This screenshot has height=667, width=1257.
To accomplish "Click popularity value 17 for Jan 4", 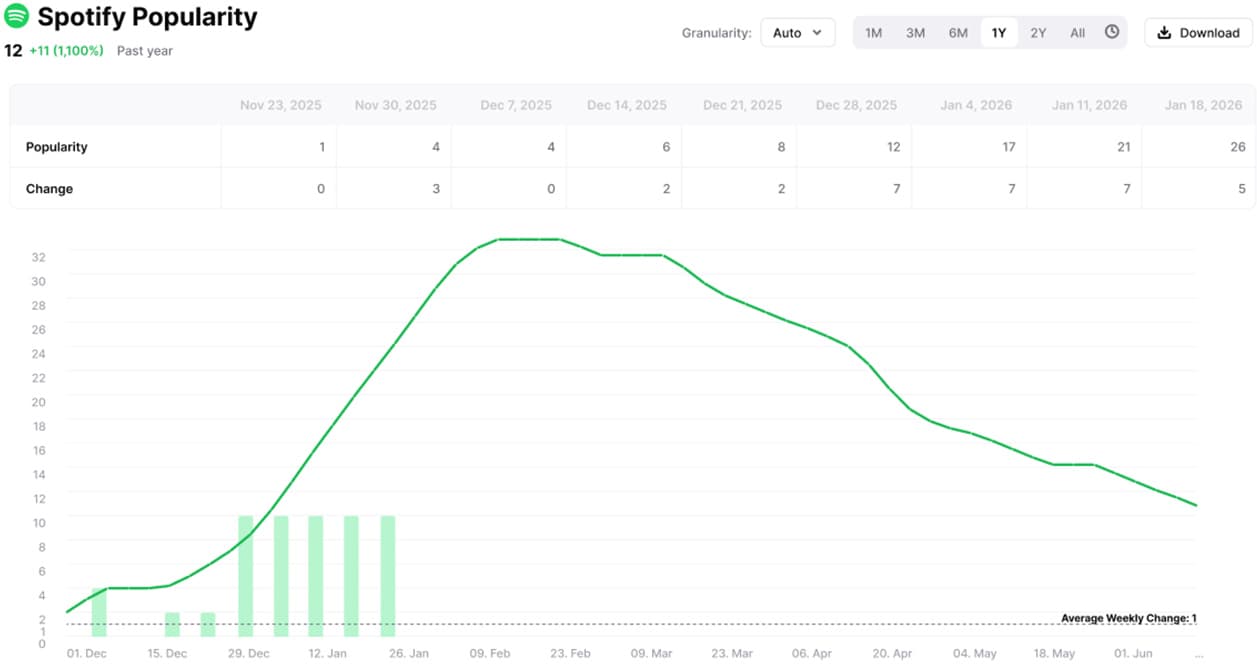I will pyautogui.click(x=1008, y=147).
